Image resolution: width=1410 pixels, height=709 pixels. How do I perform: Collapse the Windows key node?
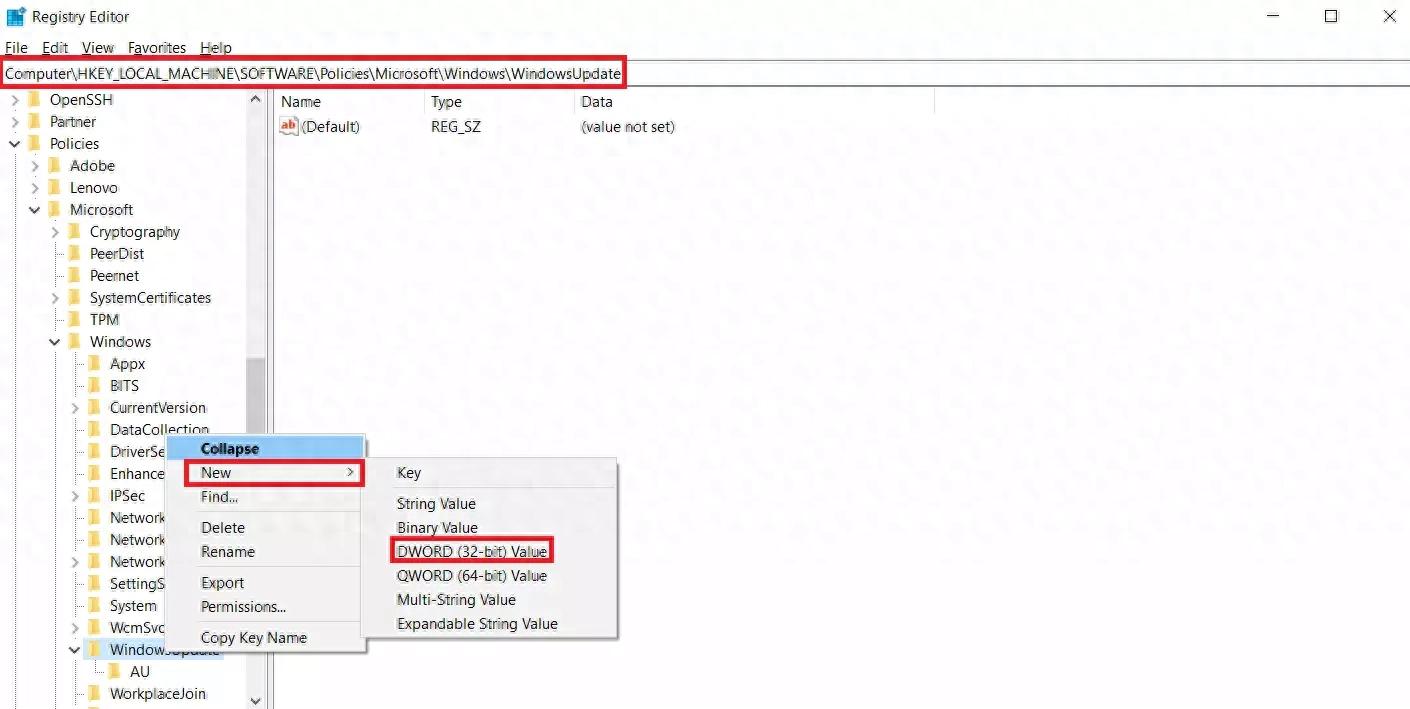55,341
